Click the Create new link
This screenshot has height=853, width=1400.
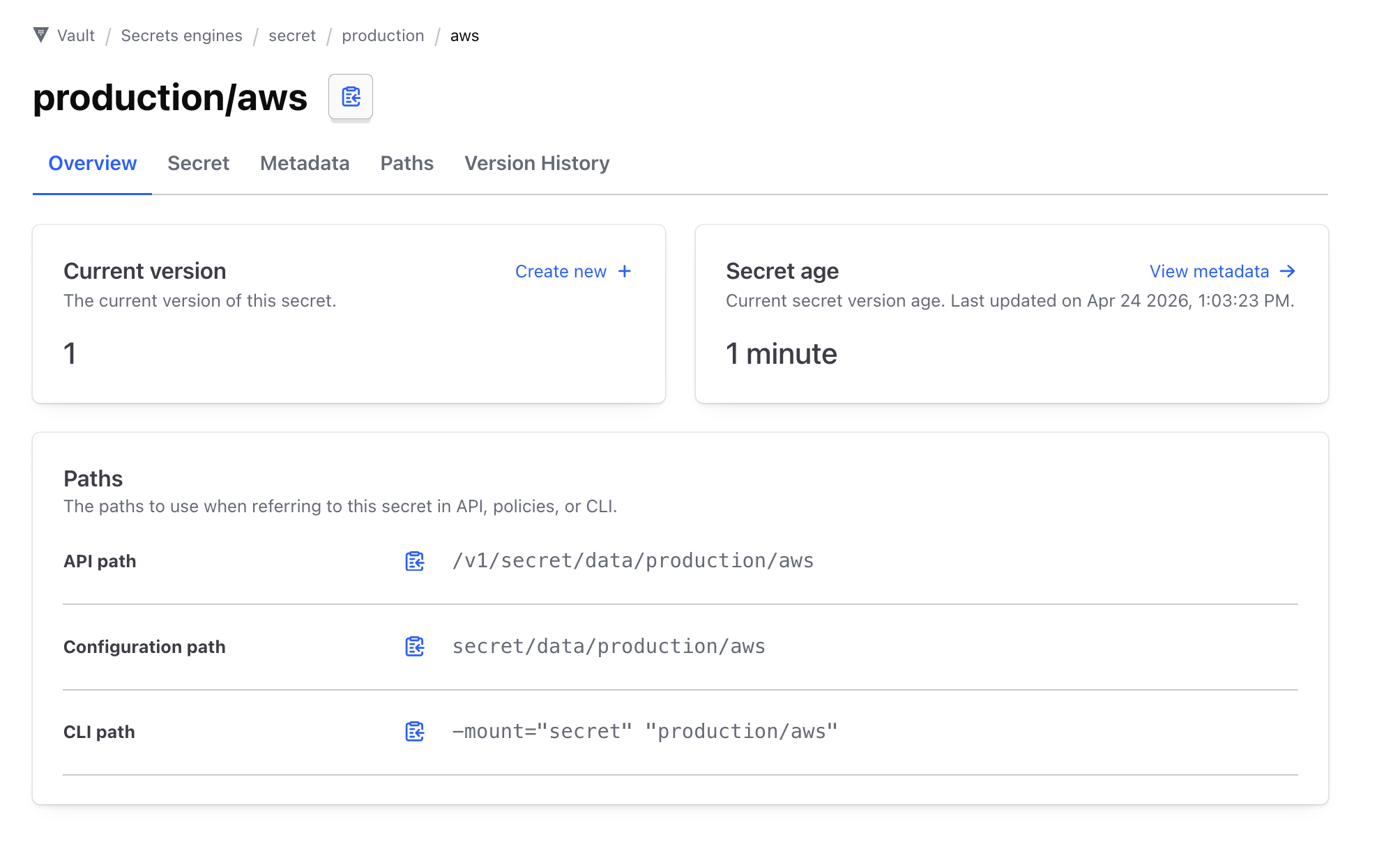pyautogui.click(x=561, y=272)
